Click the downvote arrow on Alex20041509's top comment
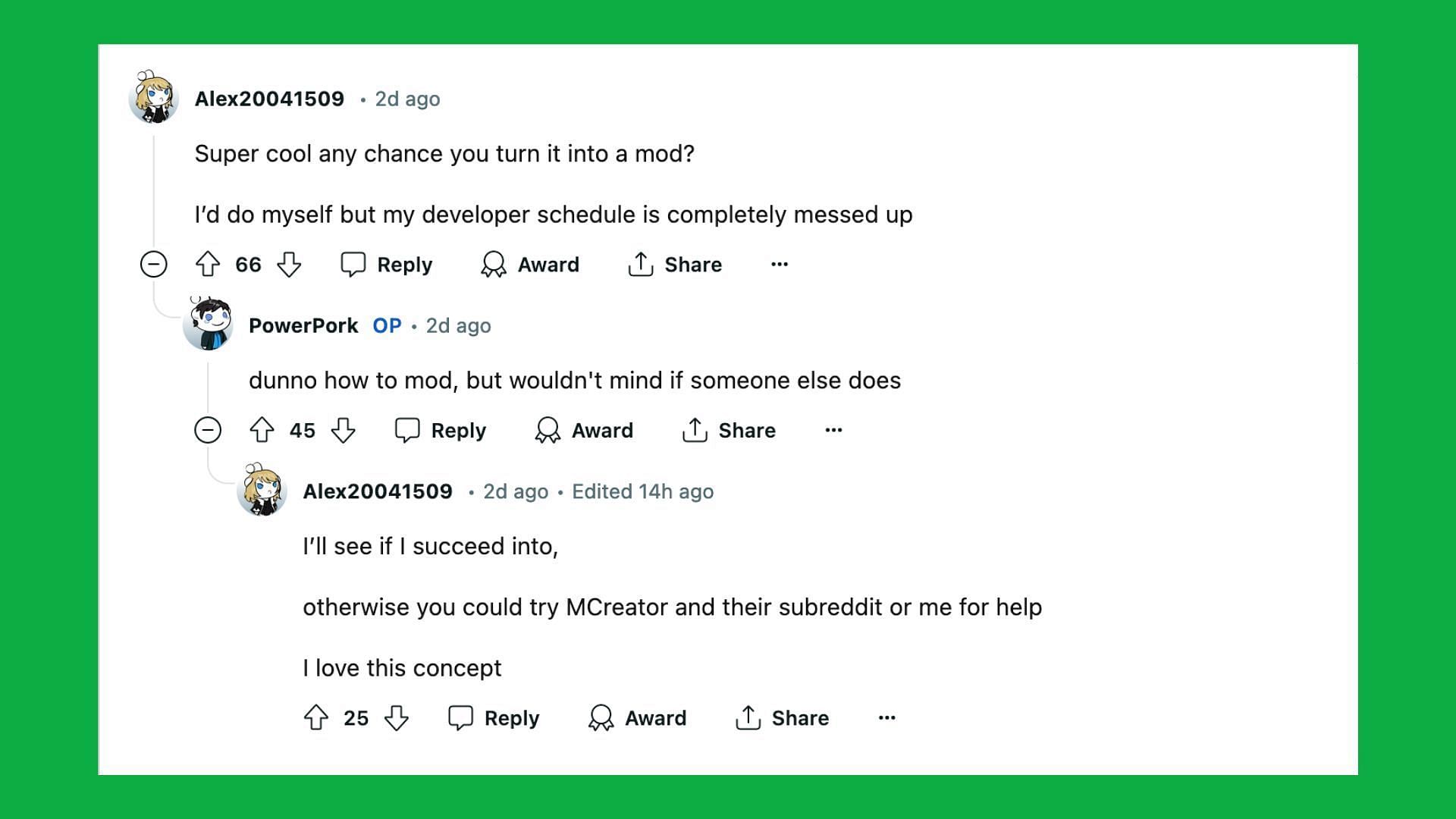Viewport: 1456px width, 819px height. point(293,265)
